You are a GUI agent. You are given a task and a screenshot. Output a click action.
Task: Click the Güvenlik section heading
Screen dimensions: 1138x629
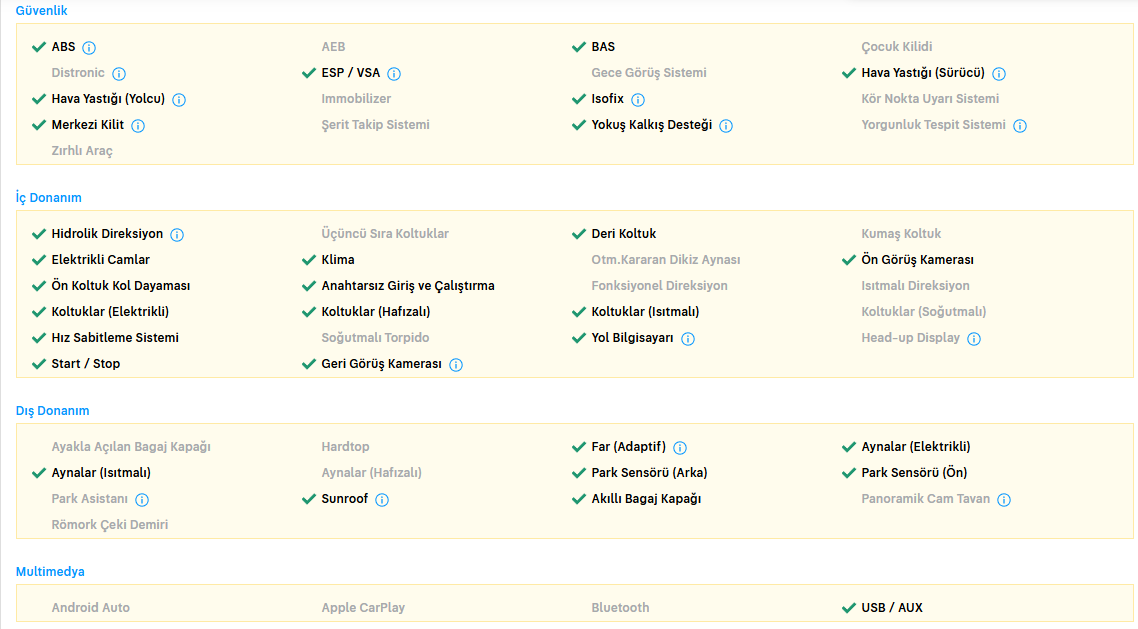pos(41,11)
